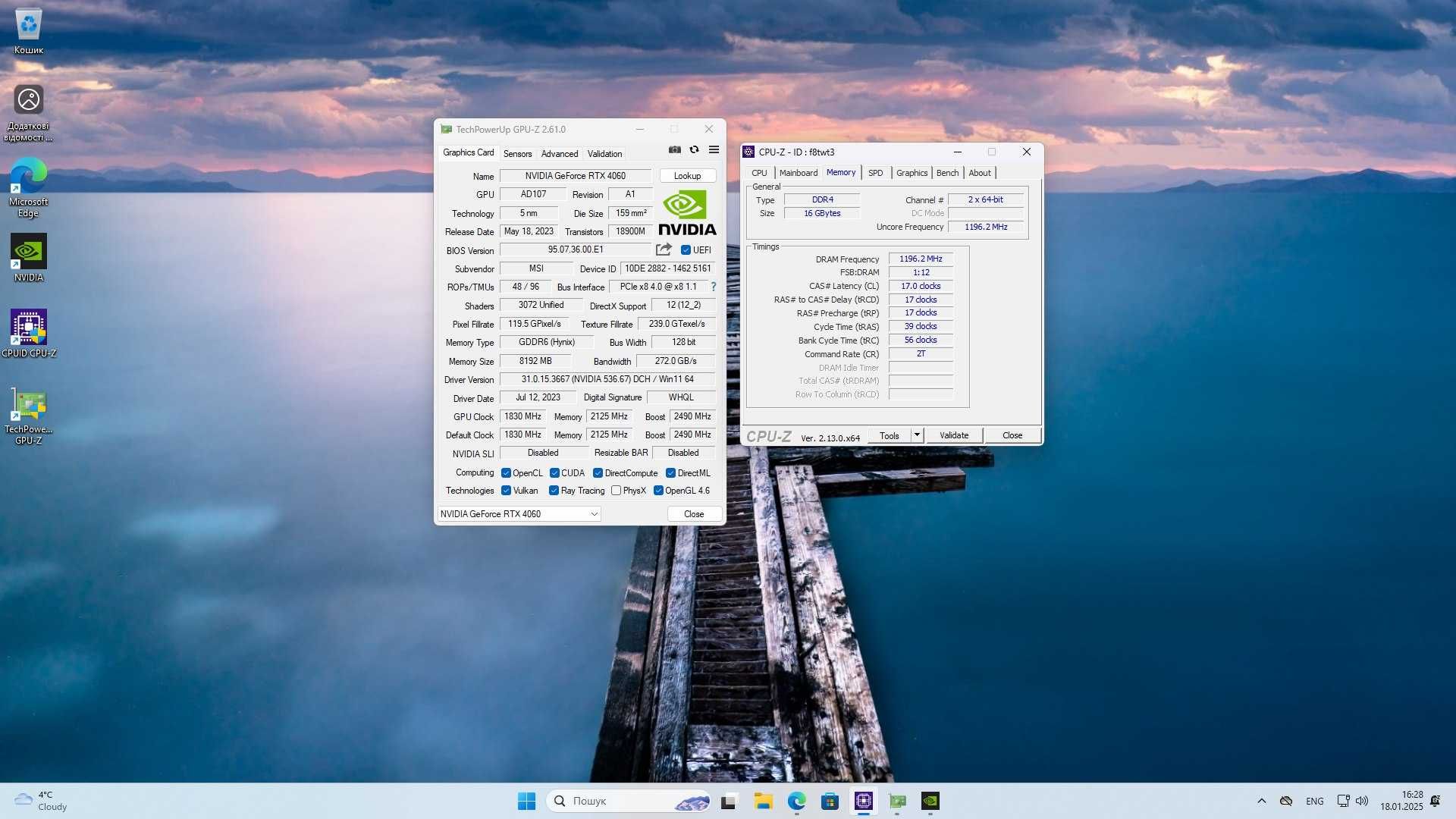Click the Memory Type field GDDR6 (Hynix)

(547, 342)
